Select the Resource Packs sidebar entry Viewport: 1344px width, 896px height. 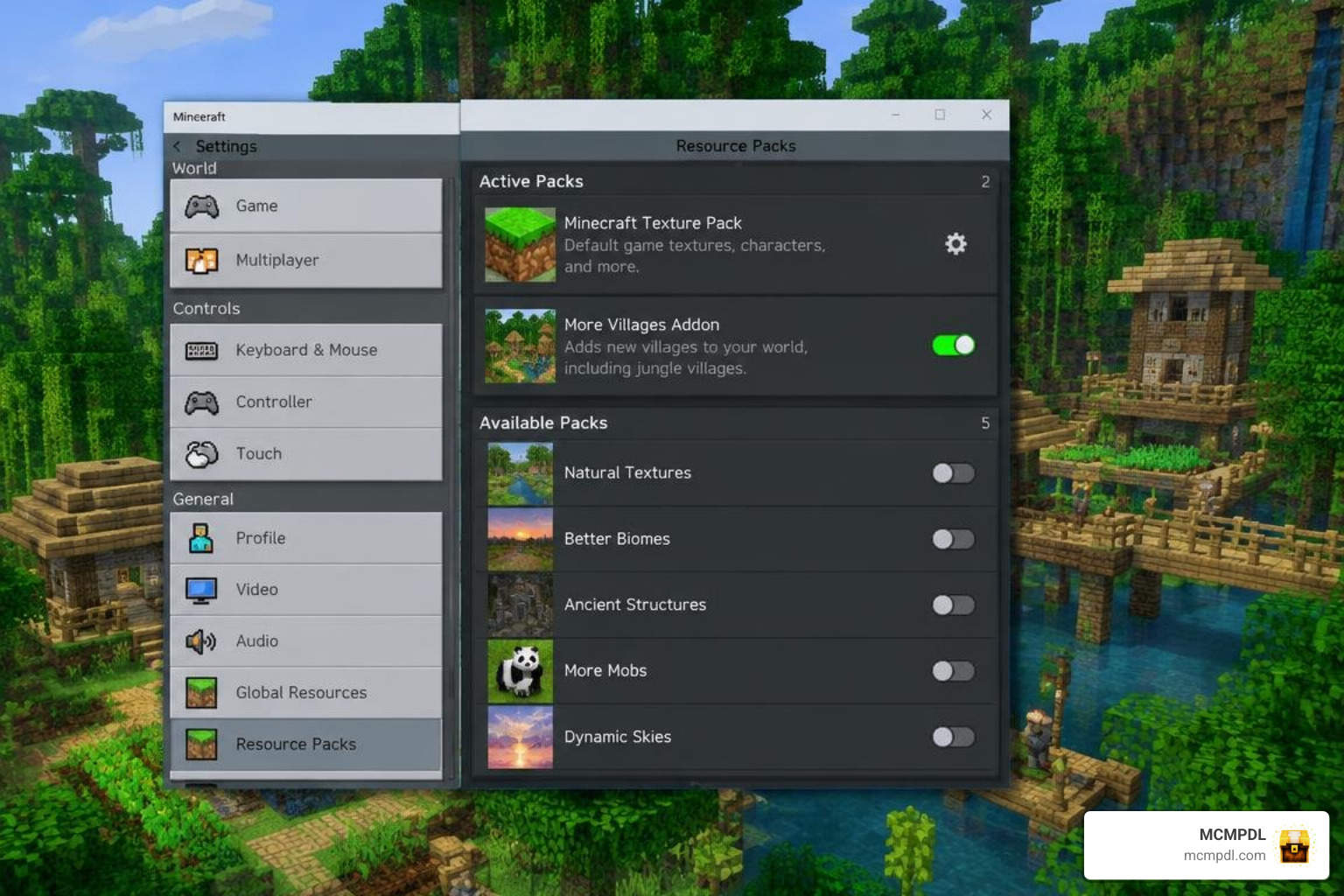coord(306,745)
